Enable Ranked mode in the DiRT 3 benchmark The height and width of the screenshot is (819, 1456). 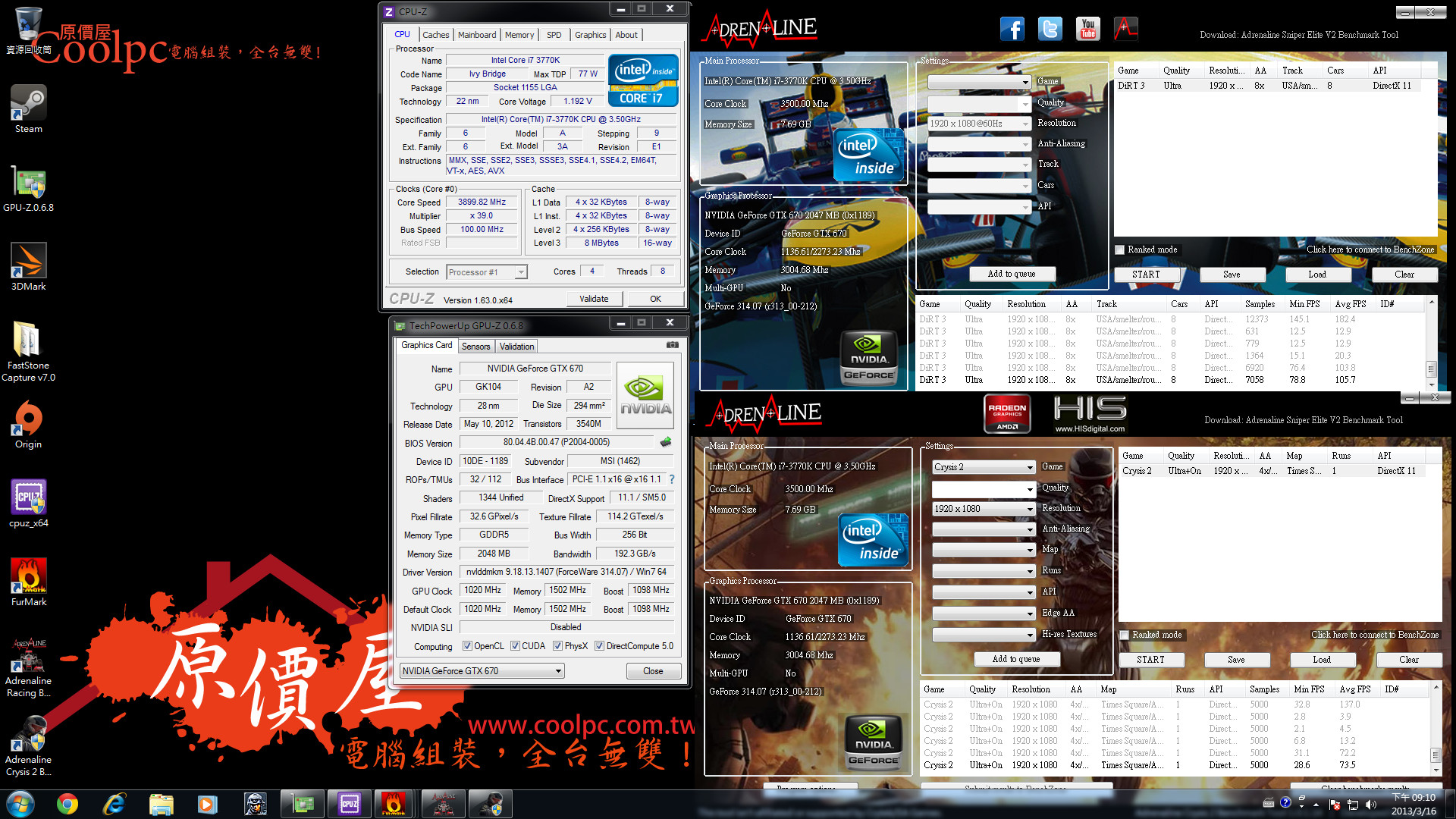(1120, 249)
